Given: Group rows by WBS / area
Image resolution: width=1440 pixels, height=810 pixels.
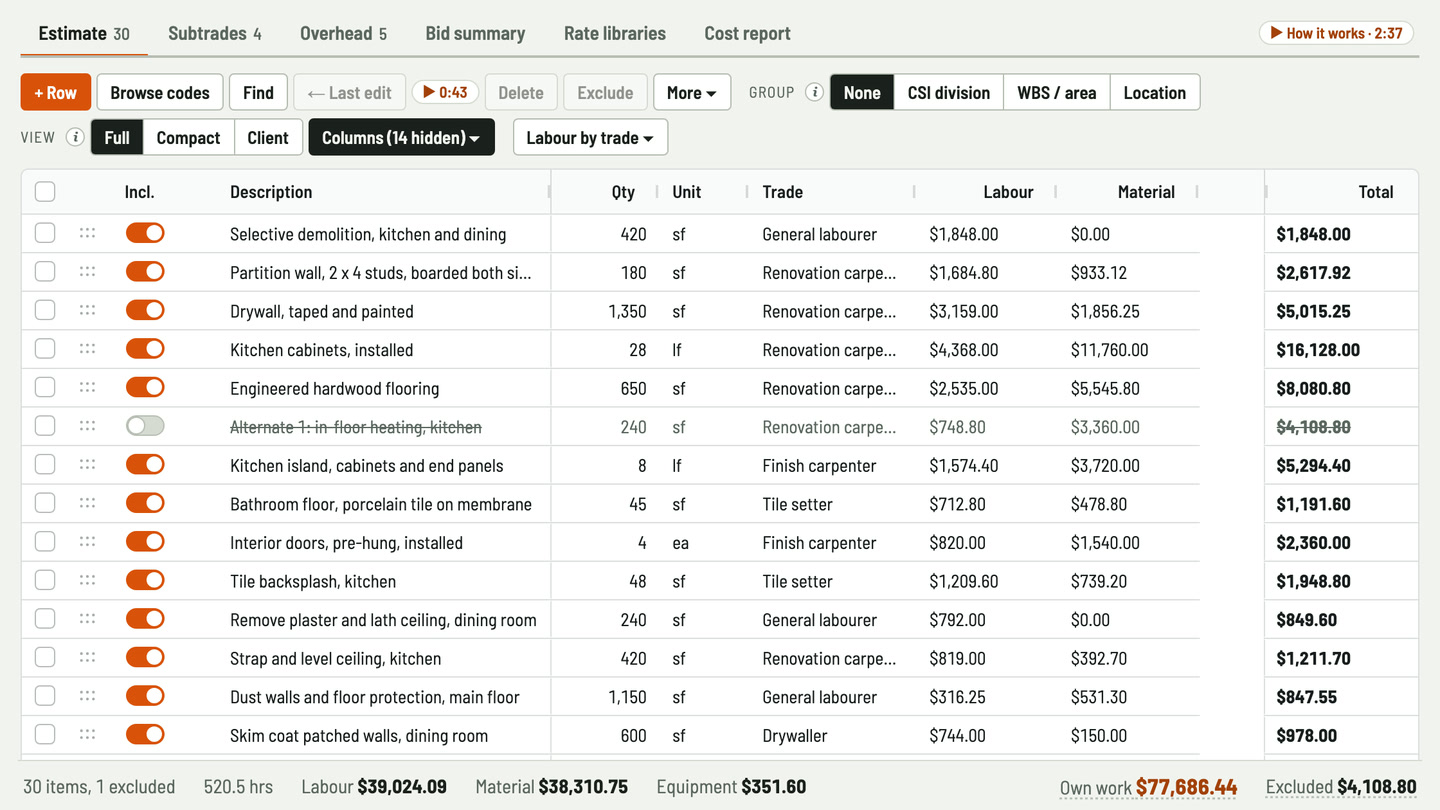Looking at the screenshot, I should coord(1057,92).
